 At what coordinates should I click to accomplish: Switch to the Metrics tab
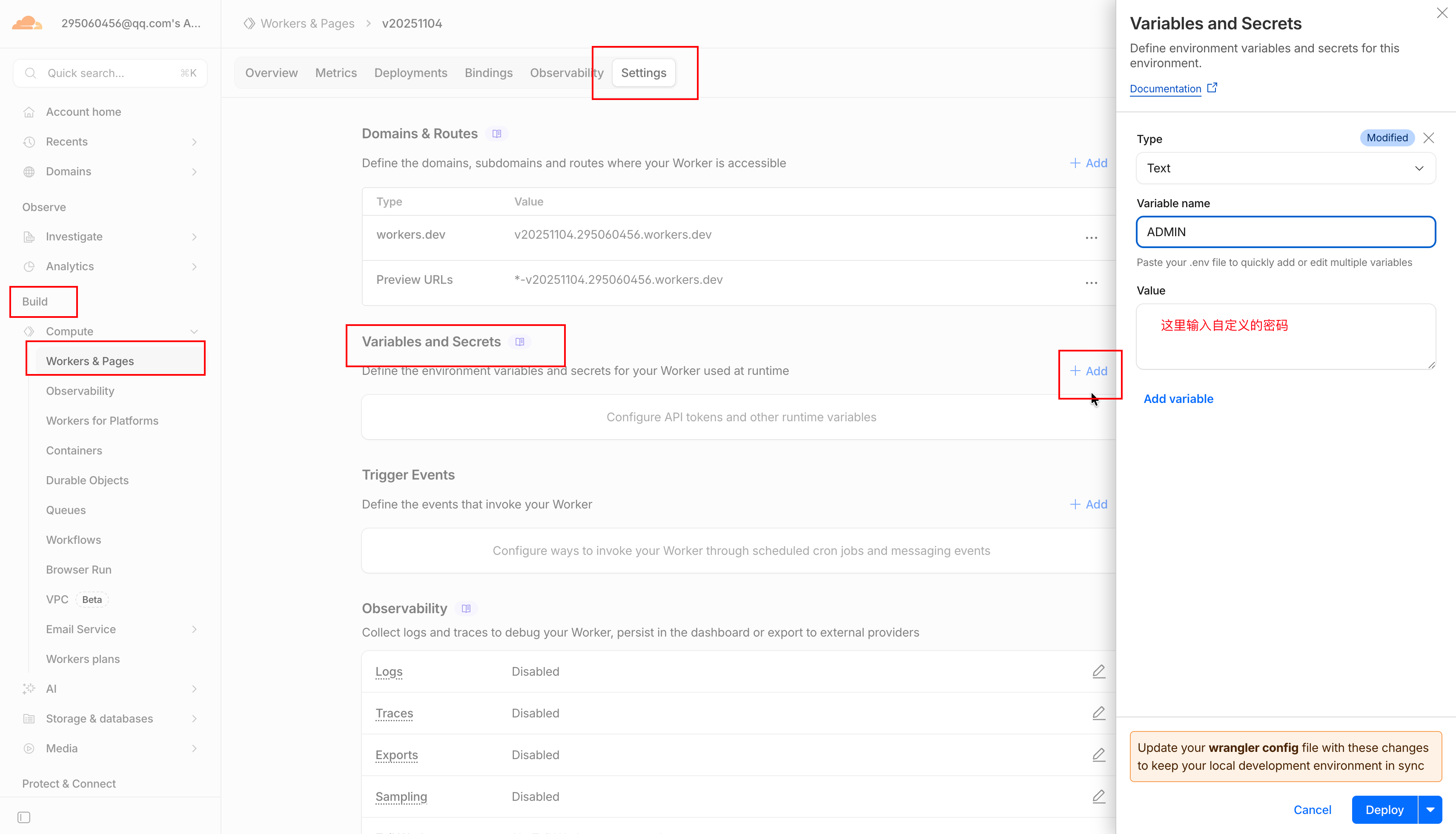[336, 73]
